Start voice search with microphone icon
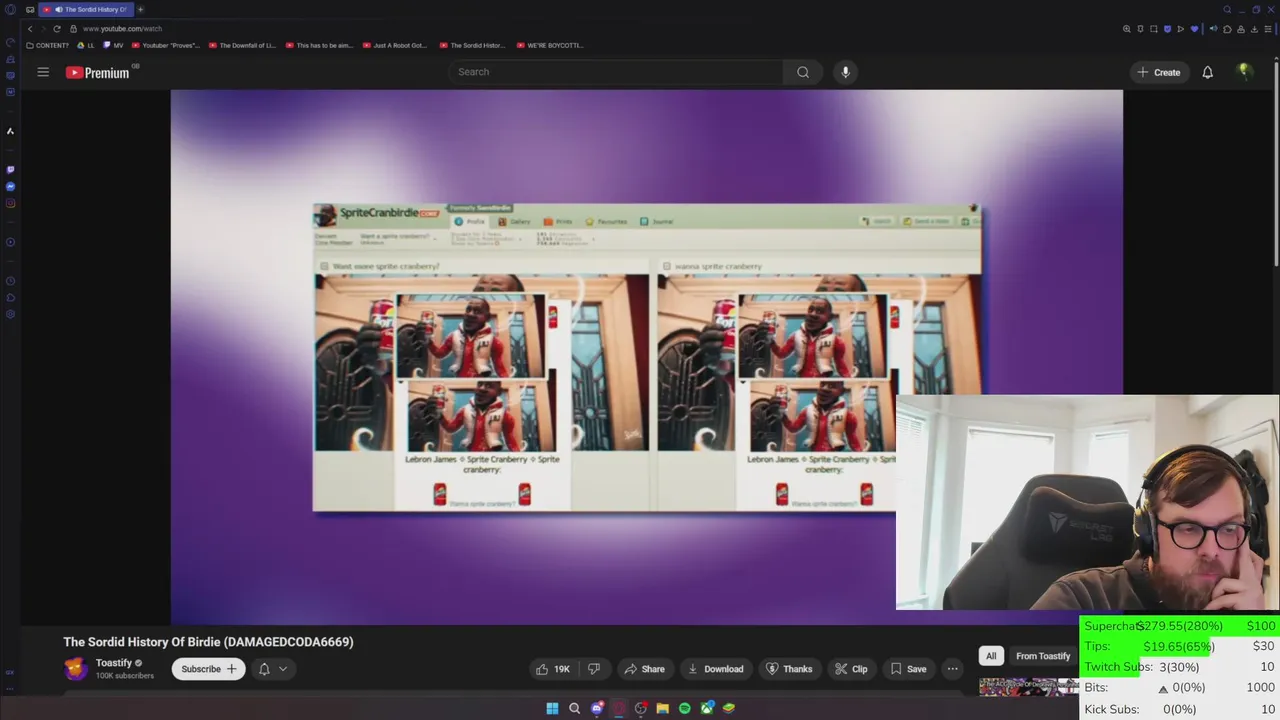Image resolution: width=1280 pixels, height=720 pixels. [x=845, y=72]
